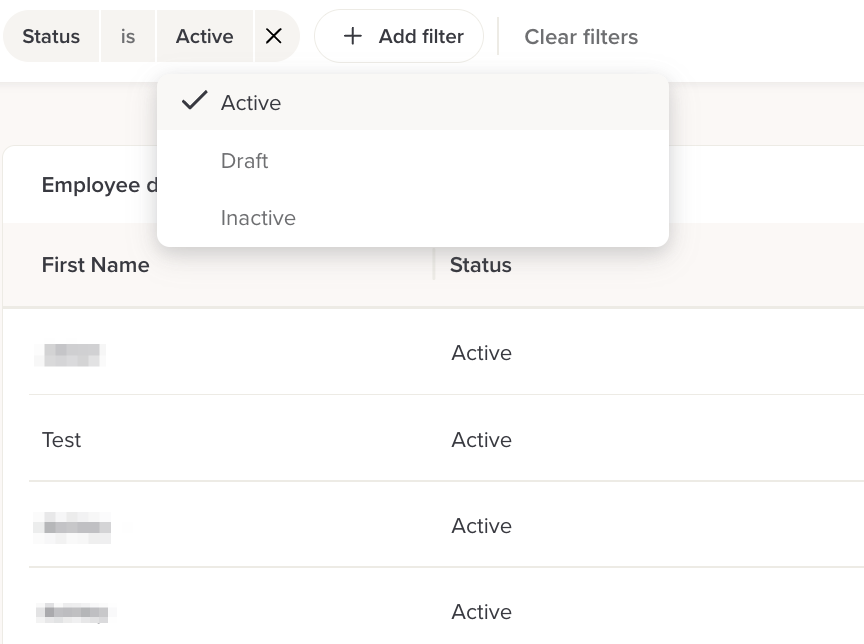Open the last visible blurred employee name
The width and height of the screenshot is (864, 644).
[x=73, y=612]
